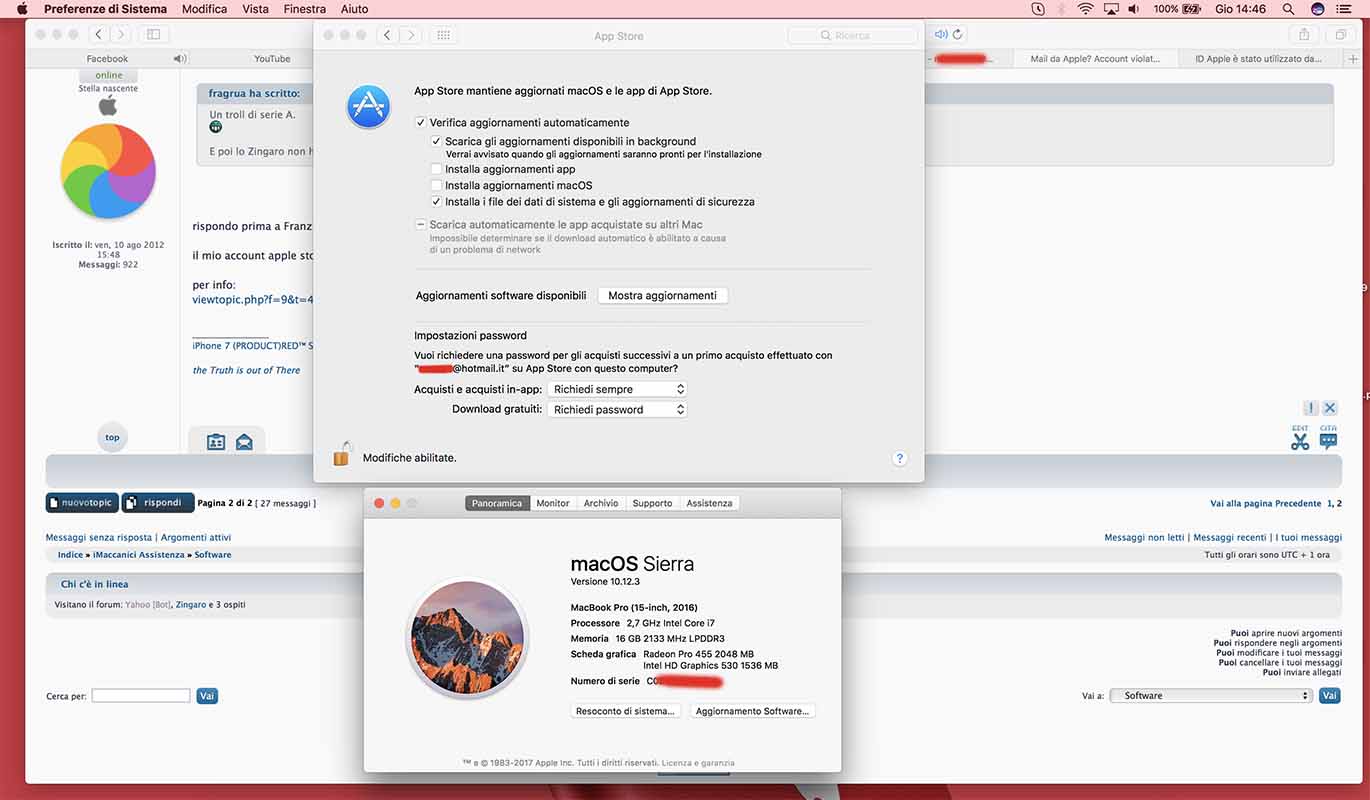Click the user profile card icon
Image resolution: width=1370 pixels, height=800 pixels.
pyautogui.click(x=216, y=441)
